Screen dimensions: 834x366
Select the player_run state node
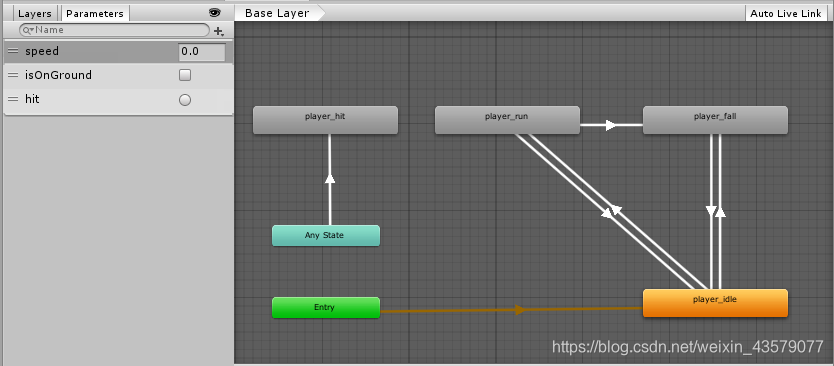[x=507, y=120]
